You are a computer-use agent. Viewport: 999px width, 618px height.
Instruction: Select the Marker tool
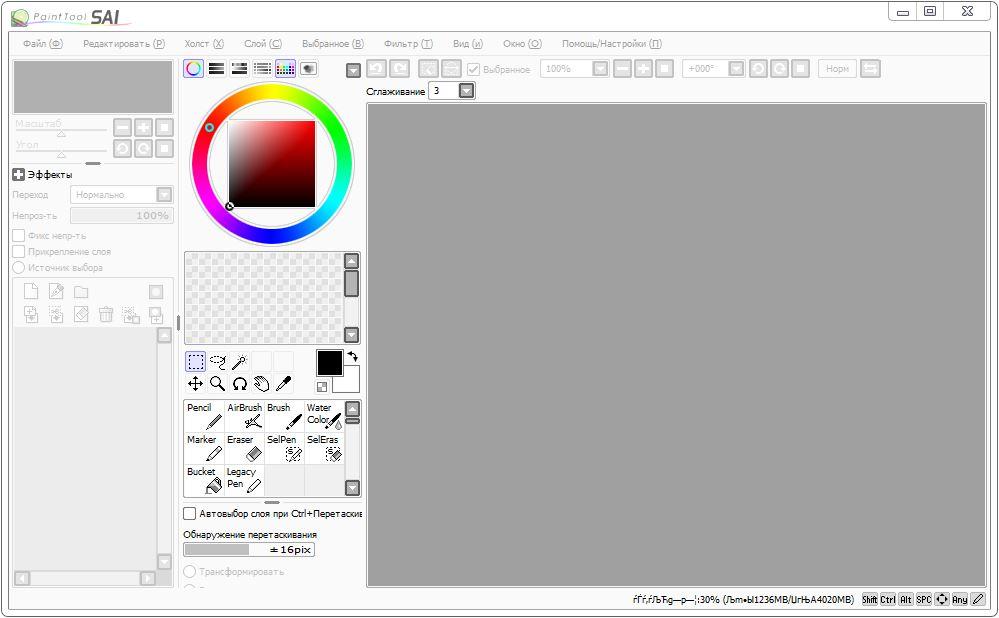pyautogui.click(x=205, y=449)
